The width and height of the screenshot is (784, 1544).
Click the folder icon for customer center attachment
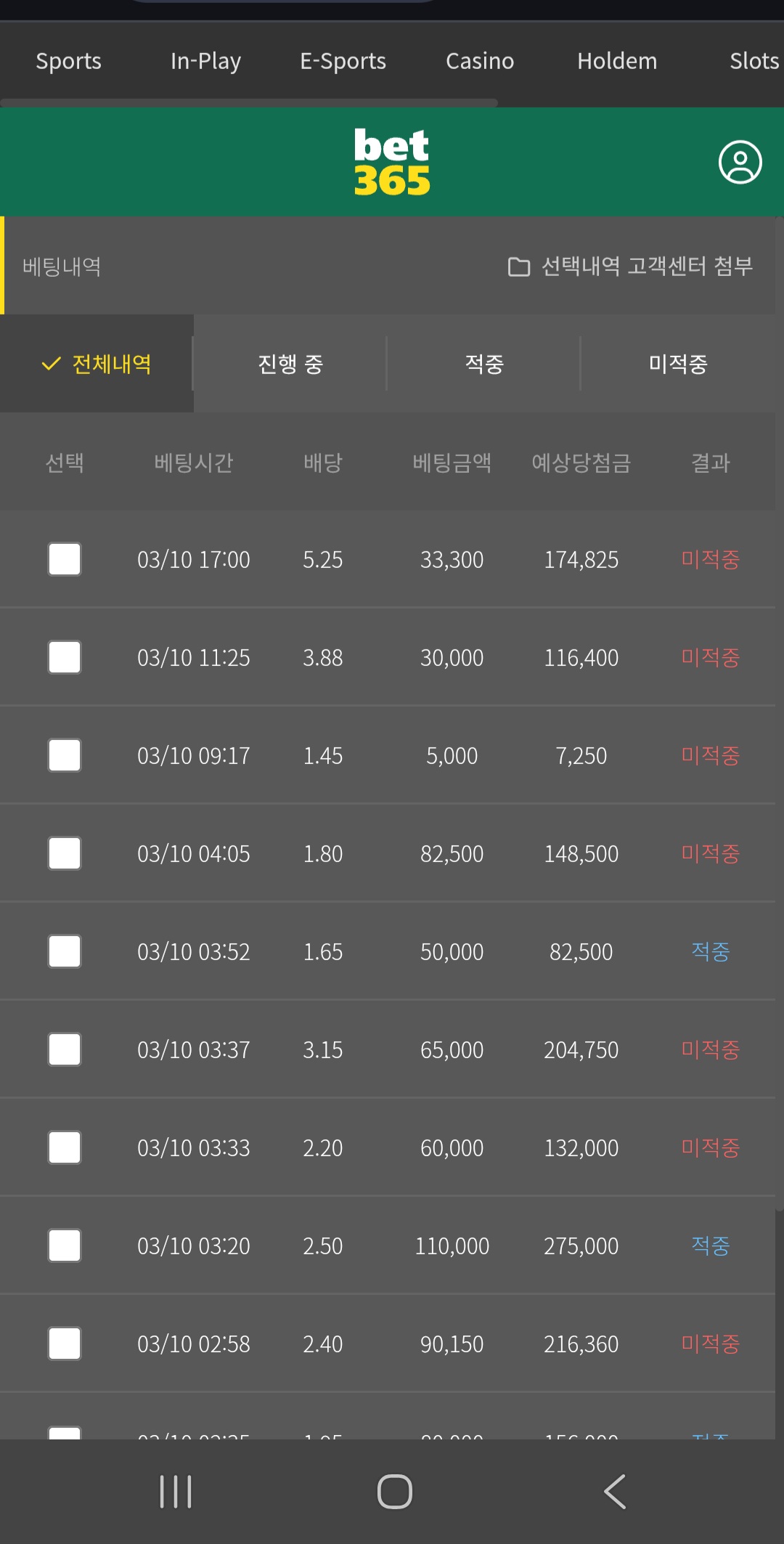coord(518,267)
